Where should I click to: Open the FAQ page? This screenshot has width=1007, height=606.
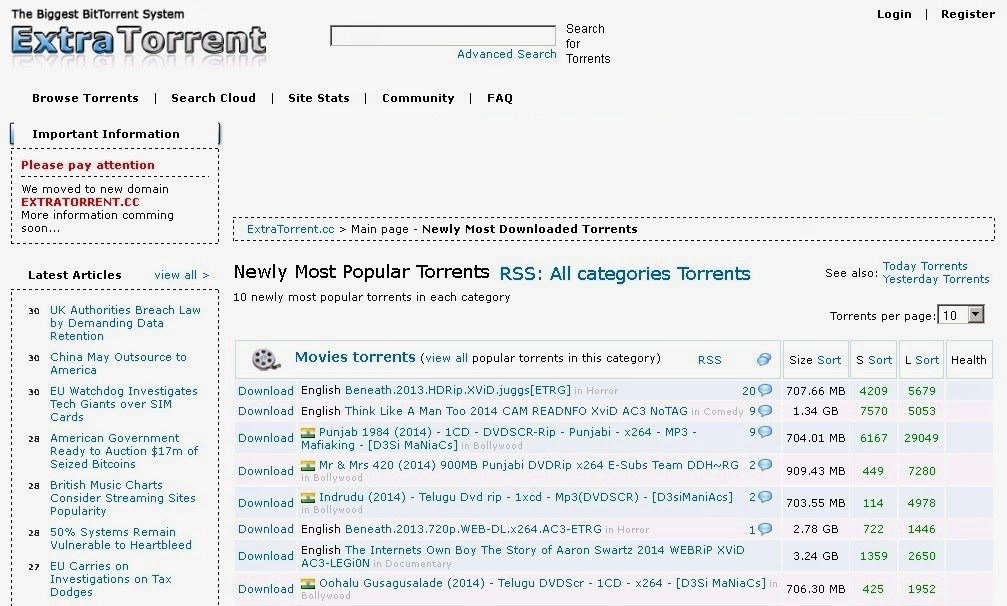(x=499, y=98)
